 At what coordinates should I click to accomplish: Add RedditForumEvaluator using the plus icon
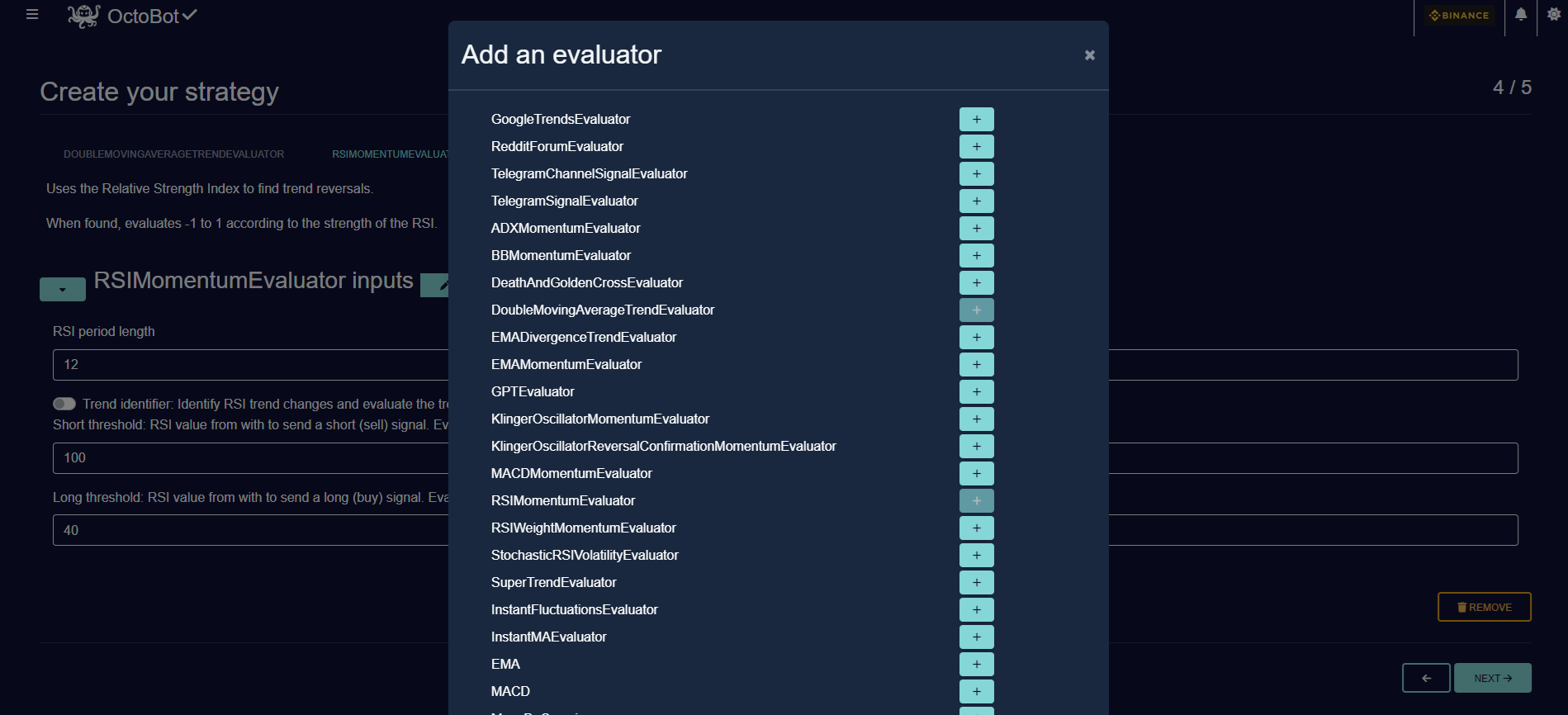tap(976, 146)
